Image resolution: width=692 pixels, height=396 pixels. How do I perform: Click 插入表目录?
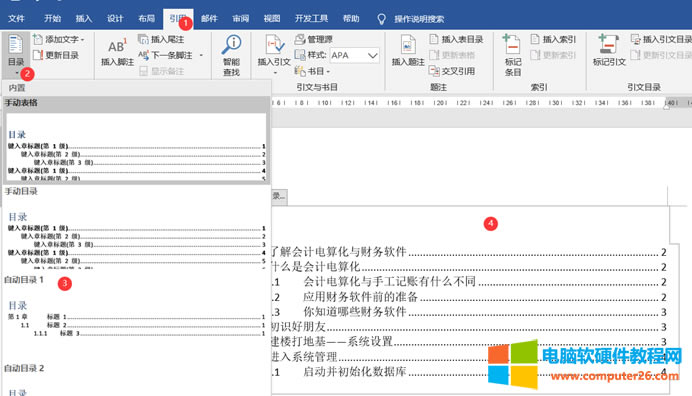[x=456, y=39]
